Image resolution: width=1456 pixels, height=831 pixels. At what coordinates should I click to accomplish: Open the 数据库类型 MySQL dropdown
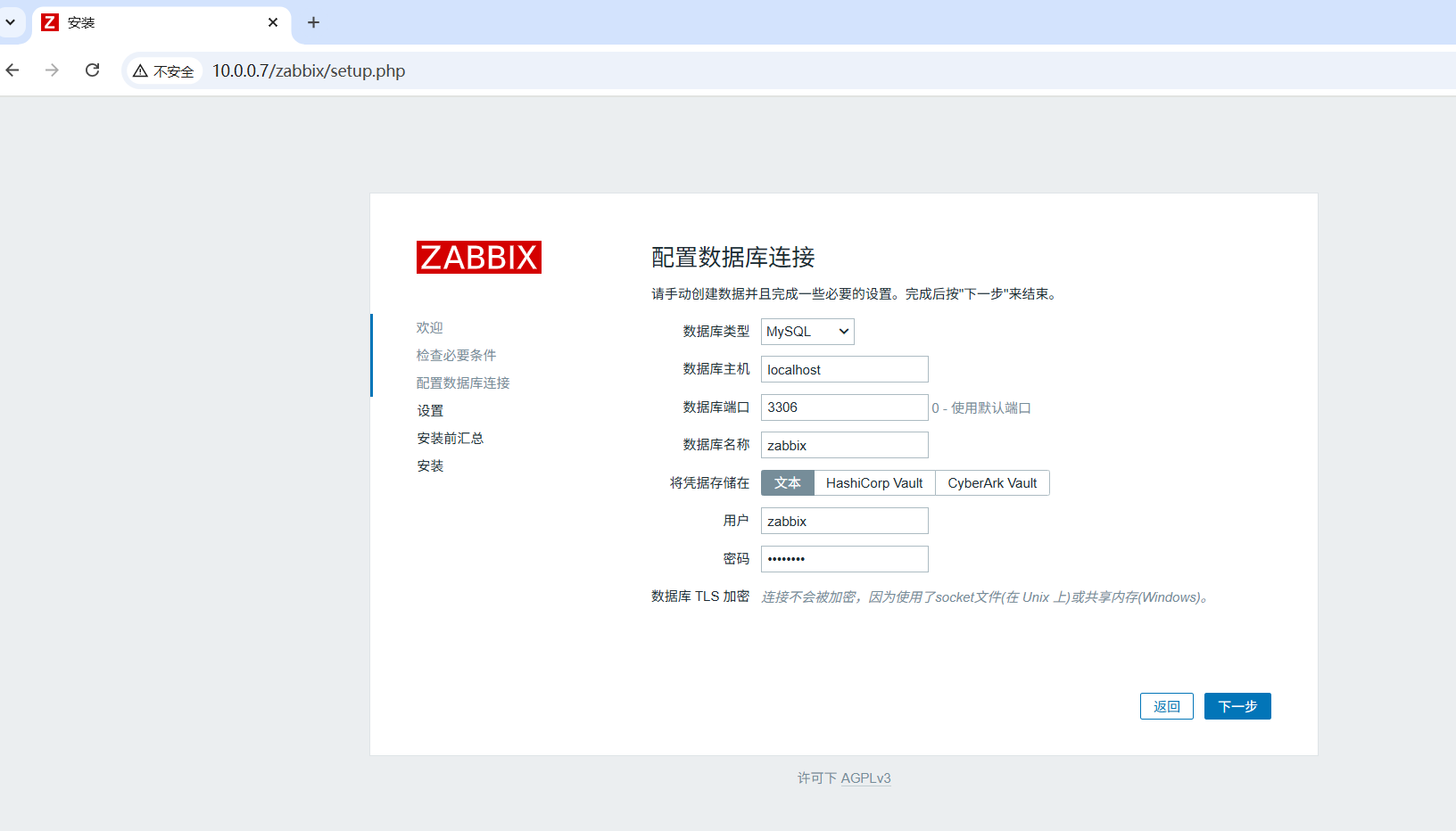coord(807,332)
